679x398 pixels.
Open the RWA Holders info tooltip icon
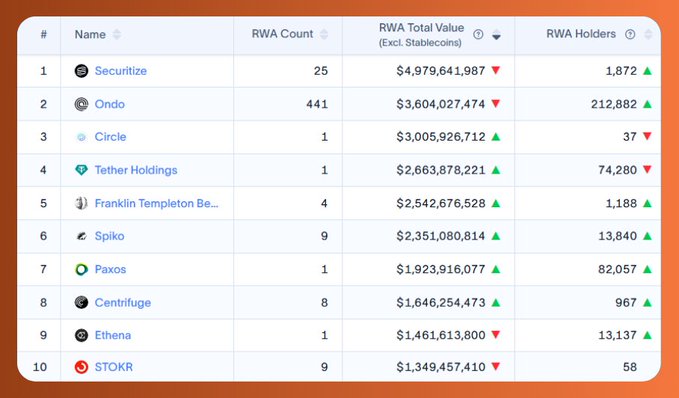coord(630,34)
